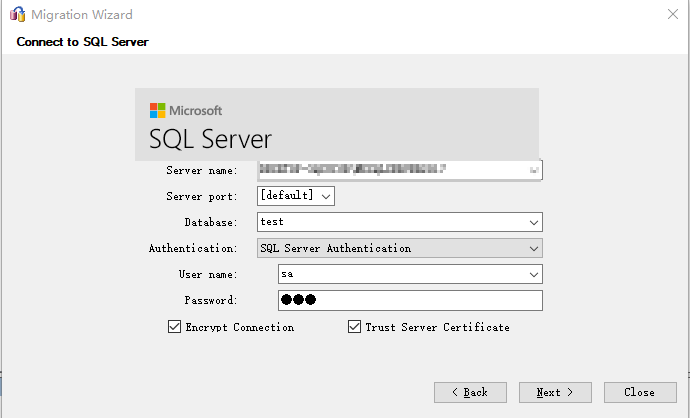Proceed with the Next button

(x=555, y=392)
